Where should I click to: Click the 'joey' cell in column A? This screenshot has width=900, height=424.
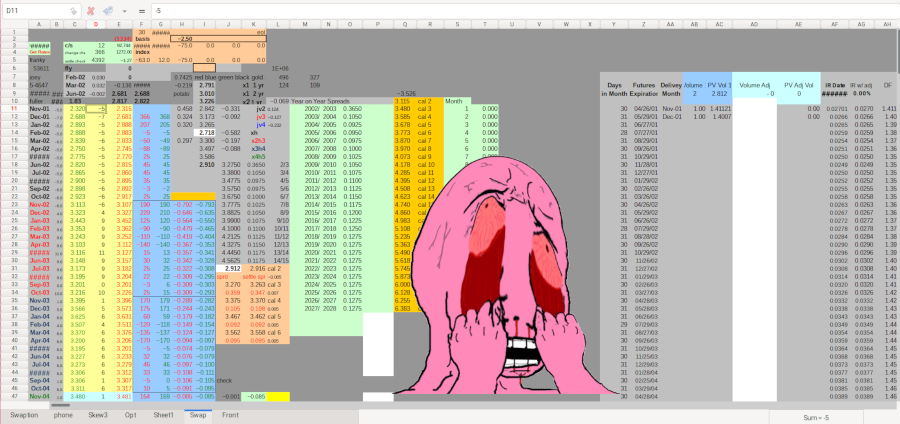click(x=39, y=77)
